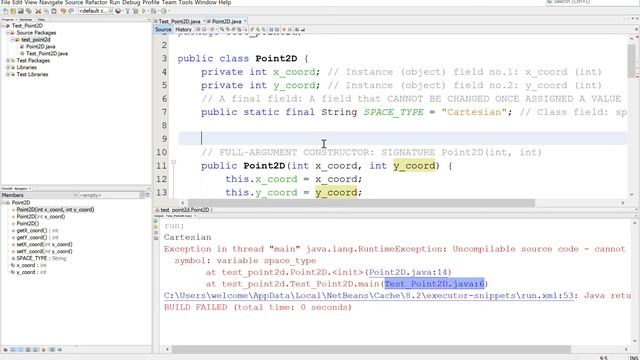Expand the Test Packages node
Image resolution: width=640 pixels, height=360 pixels.
pyautogui.click(x=8, y=60)
